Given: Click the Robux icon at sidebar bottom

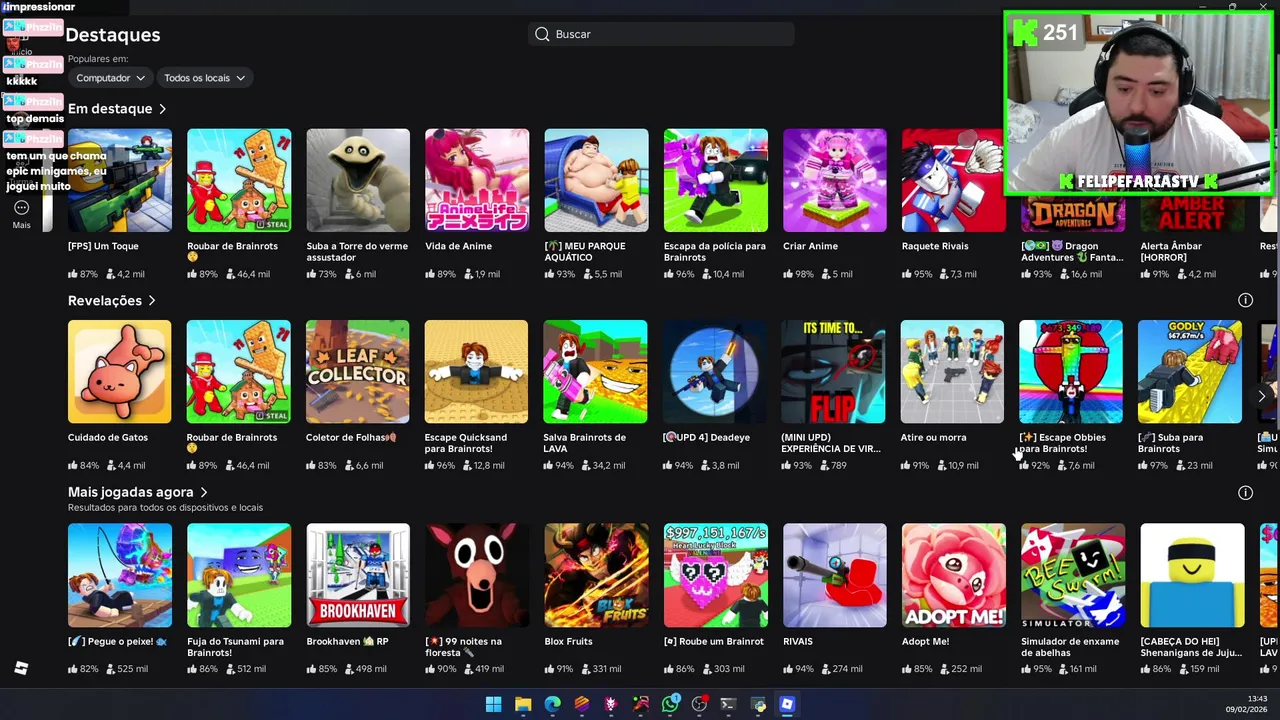Looking at the screenshot, I should (x=21, y=668).
